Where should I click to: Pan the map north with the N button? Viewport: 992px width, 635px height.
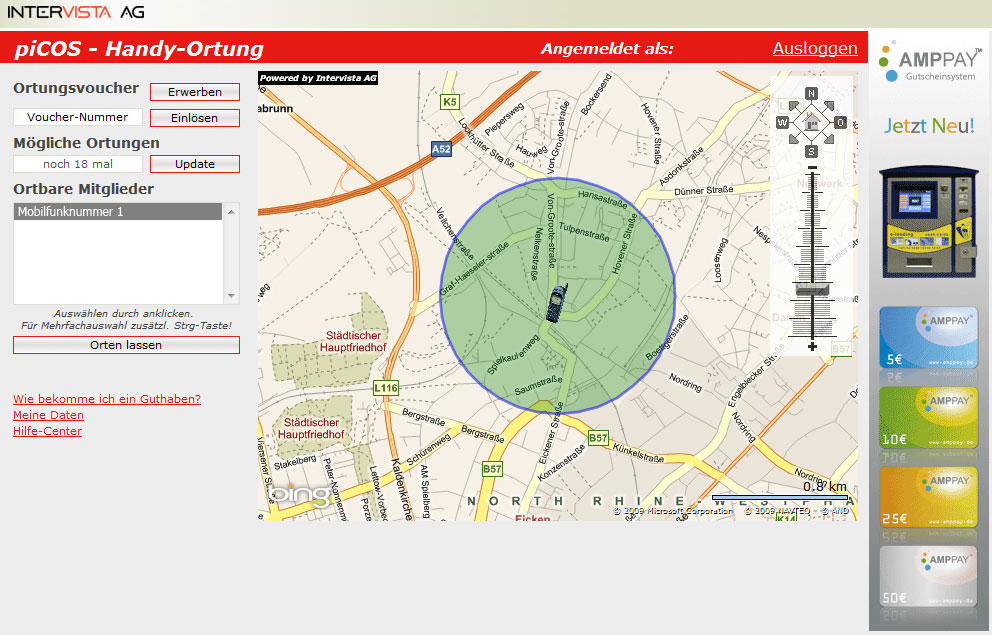[811, 94]
